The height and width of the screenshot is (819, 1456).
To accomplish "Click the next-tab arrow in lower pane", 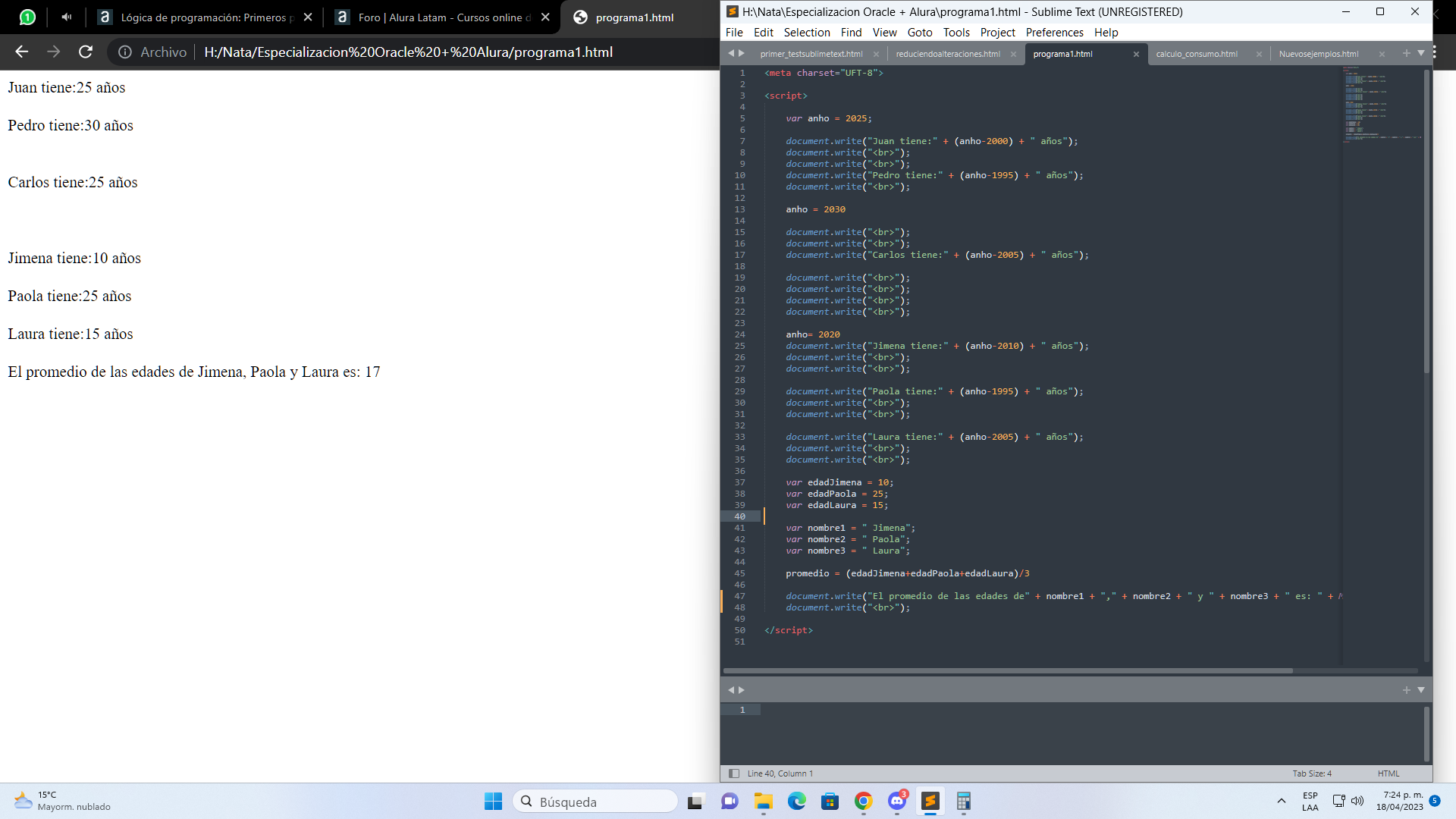I will click(742, 690).
